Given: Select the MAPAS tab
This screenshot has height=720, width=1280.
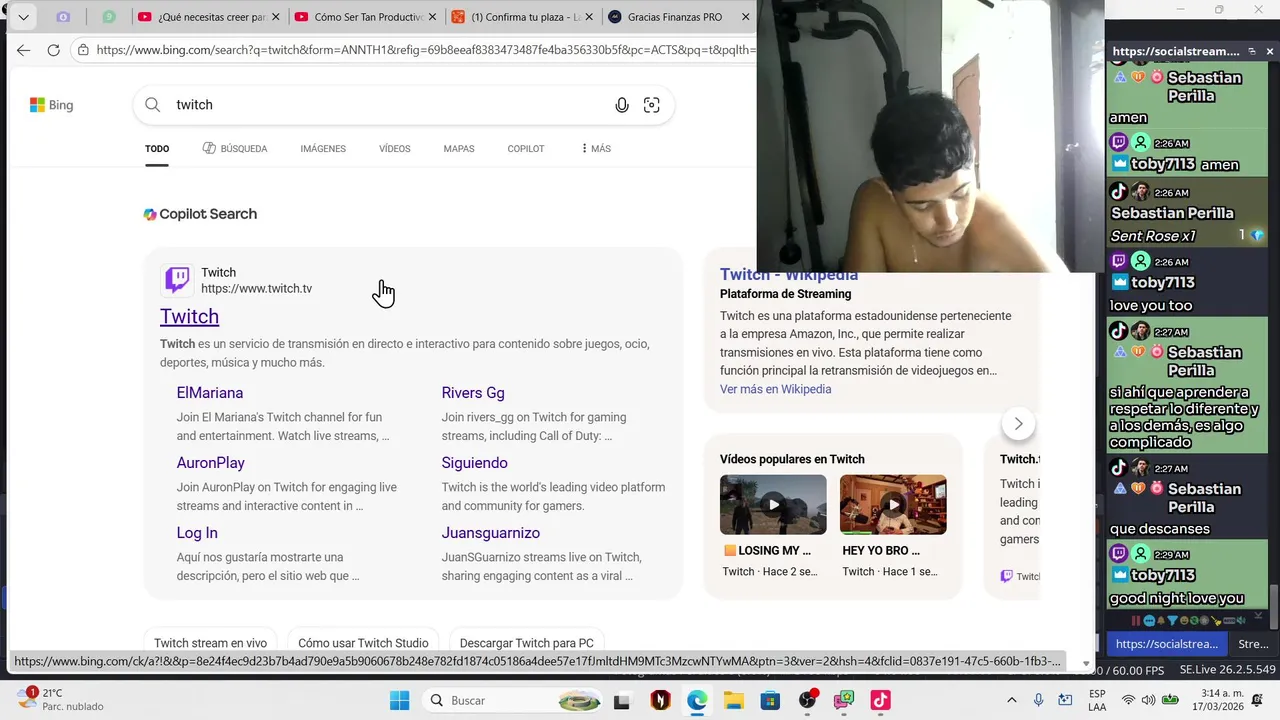Looking at the screenshot, I should (459, 149).
